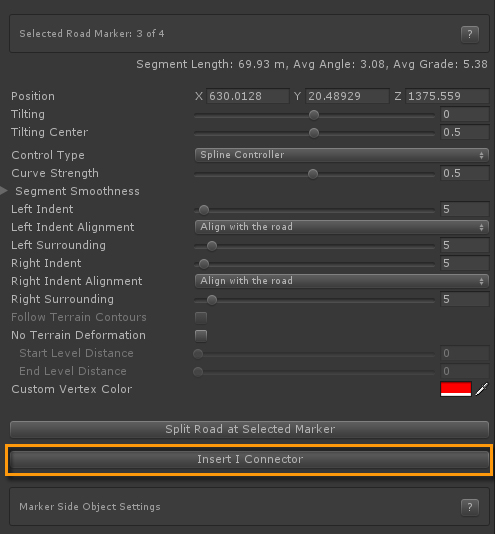Viewport: 495px width, 534px height.
Task: Open help for Marker Side Object Settings
Action: pyautogui.click(x=470, y=507)
